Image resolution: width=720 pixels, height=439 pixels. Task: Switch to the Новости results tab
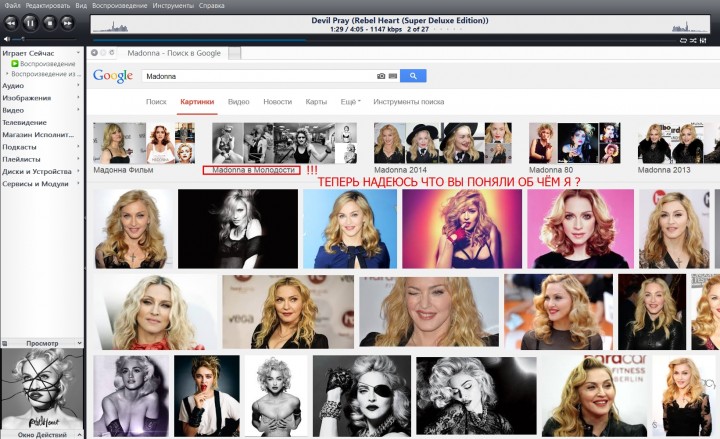(x=277, y=102)
